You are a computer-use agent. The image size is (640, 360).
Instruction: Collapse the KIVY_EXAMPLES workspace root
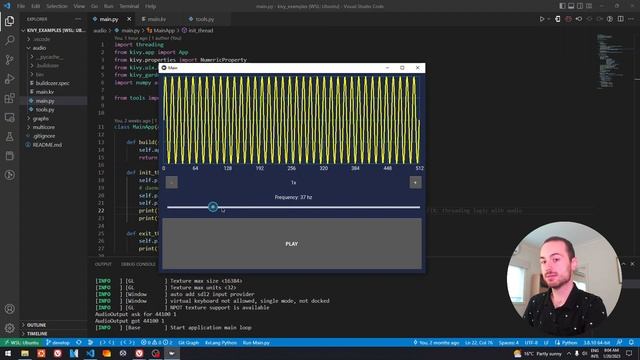point(53,30)
